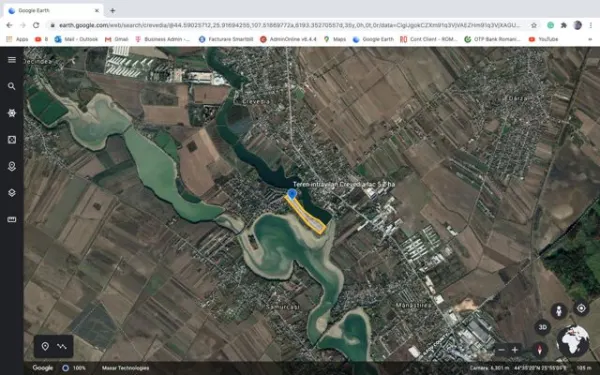Select the Measure distance ruler tool
600x375 pixels.
click(x=12, y=219)
